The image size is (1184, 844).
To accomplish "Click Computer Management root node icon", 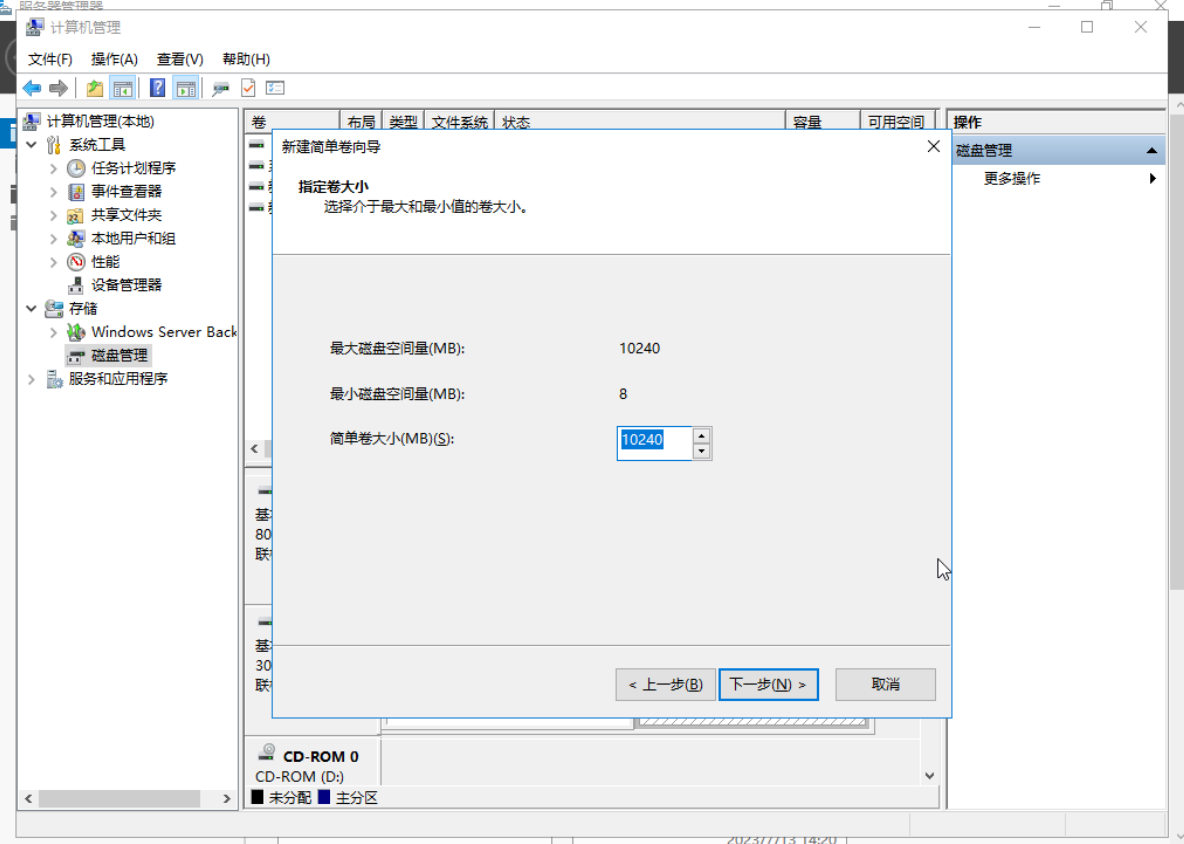I will tap(32, 121).
